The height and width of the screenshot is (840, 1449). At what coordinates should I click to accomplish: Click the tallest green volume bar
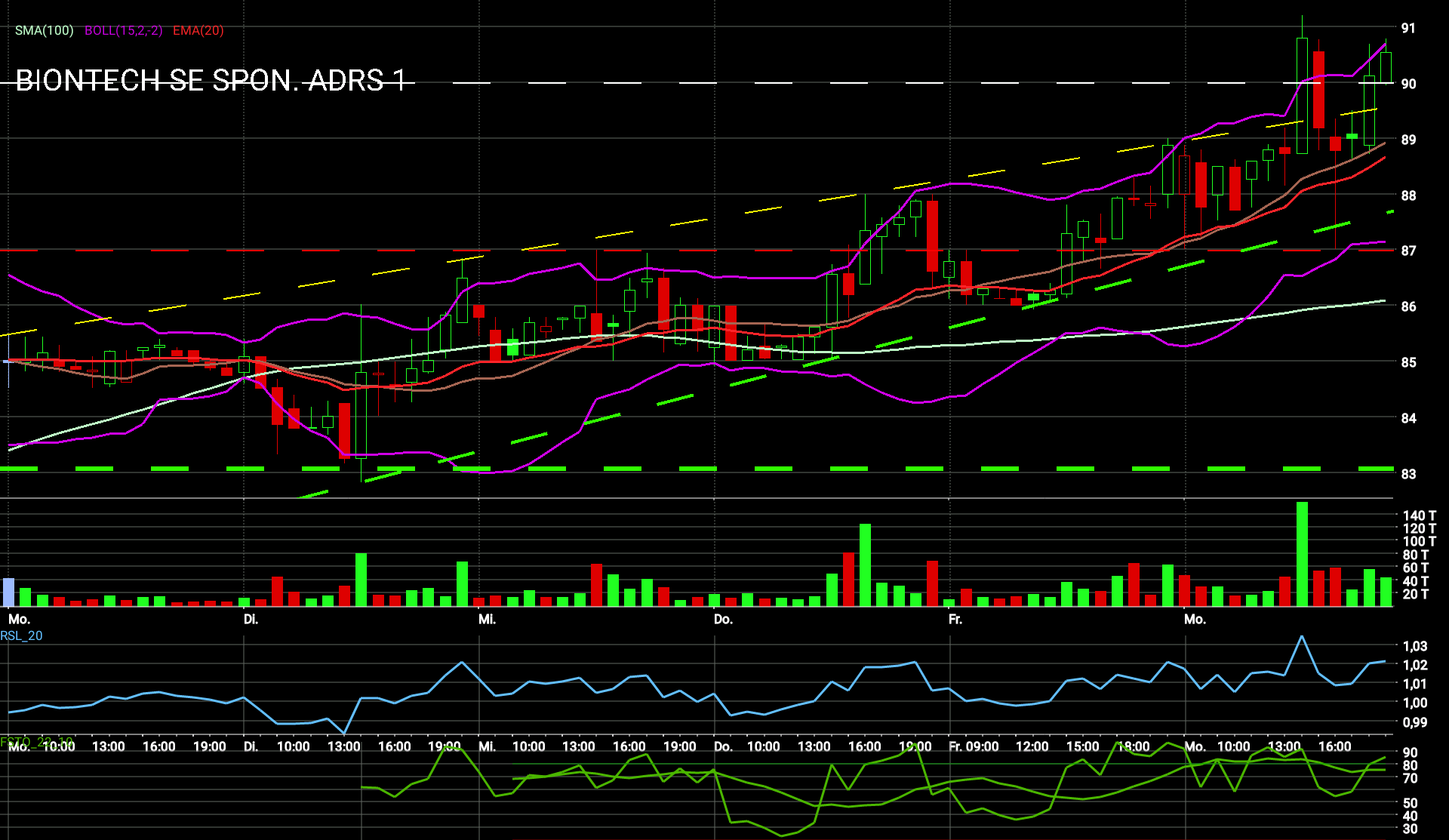pos(1302,554)
